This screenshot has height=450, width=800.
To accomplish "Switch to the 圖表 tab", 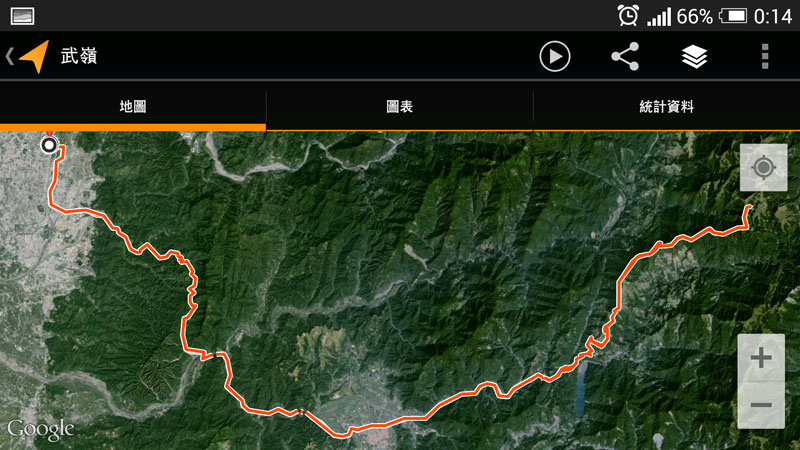I will click(399, 107).
